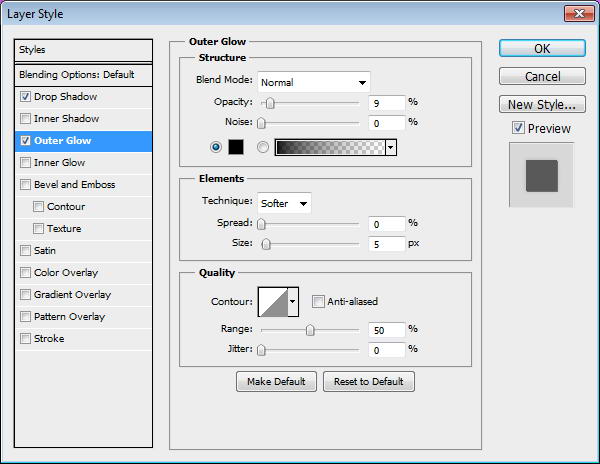Enable Bevel and Emboss checkbox

(25, 185)
